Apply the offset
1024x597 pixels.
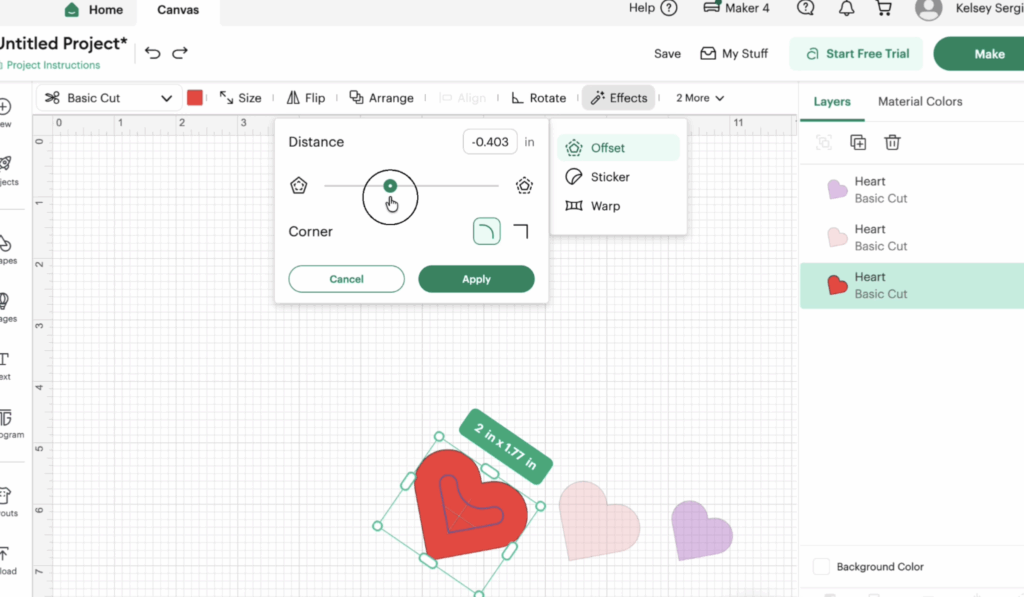coord(476,279)
